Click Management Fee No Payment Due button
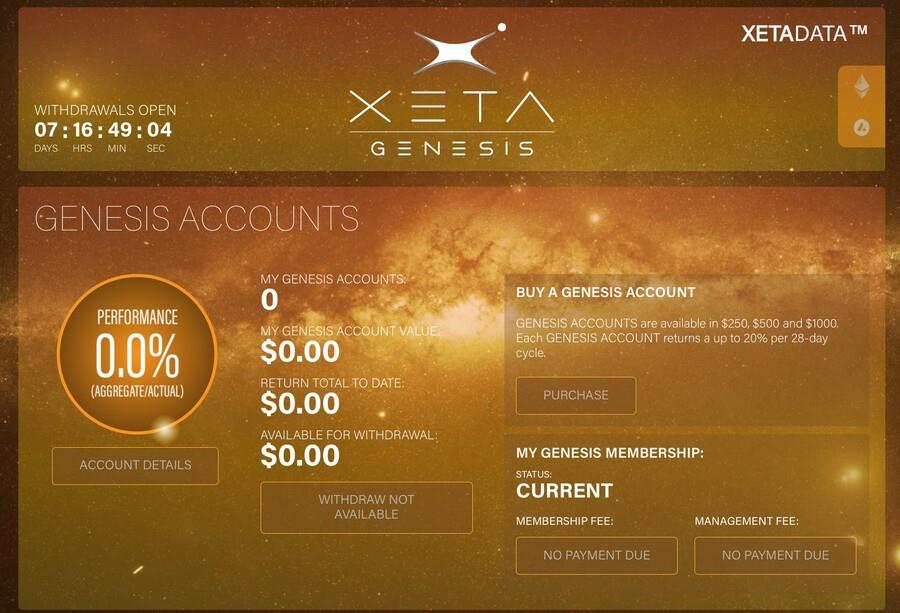The image size is (900, 613). [775, 556]
